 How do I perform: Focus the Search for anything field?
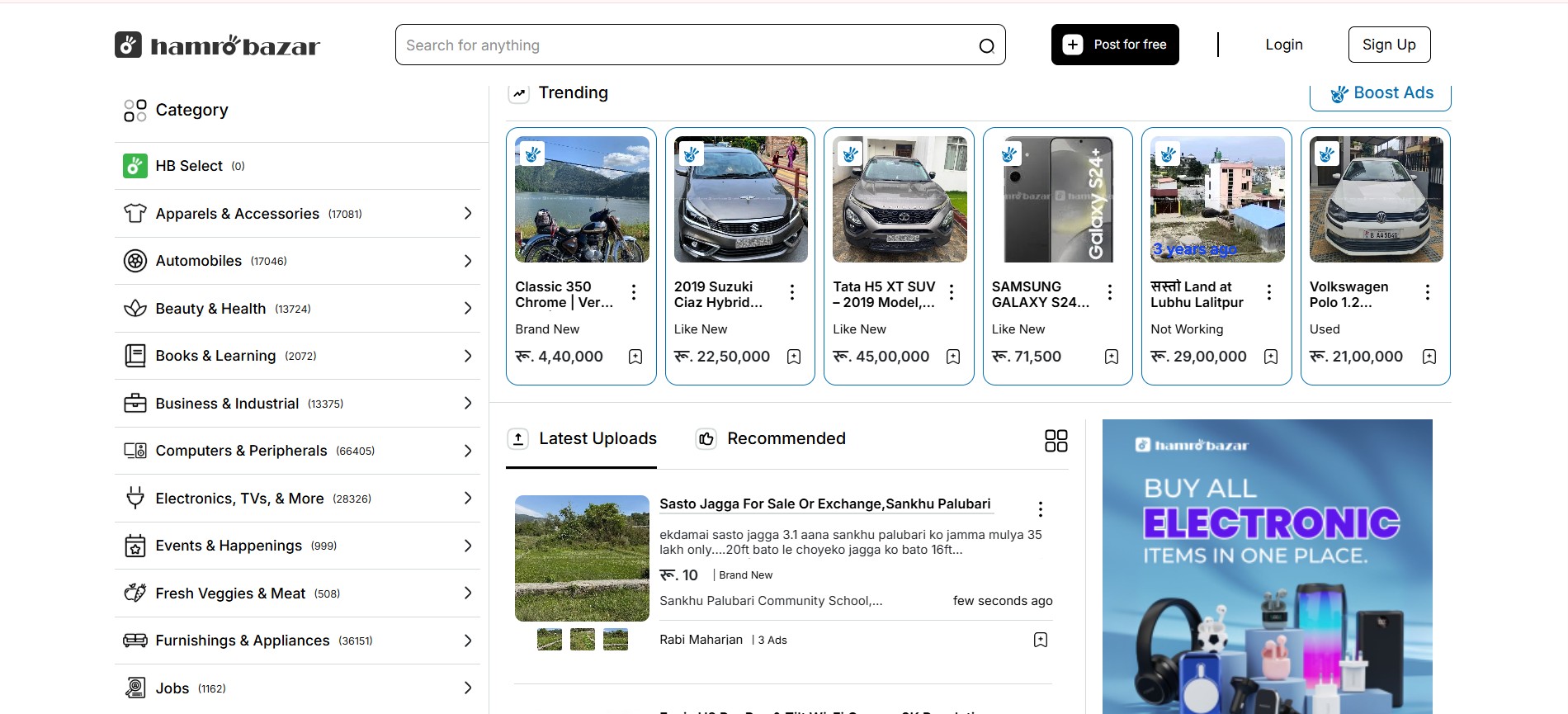click(x=701, y=45)
